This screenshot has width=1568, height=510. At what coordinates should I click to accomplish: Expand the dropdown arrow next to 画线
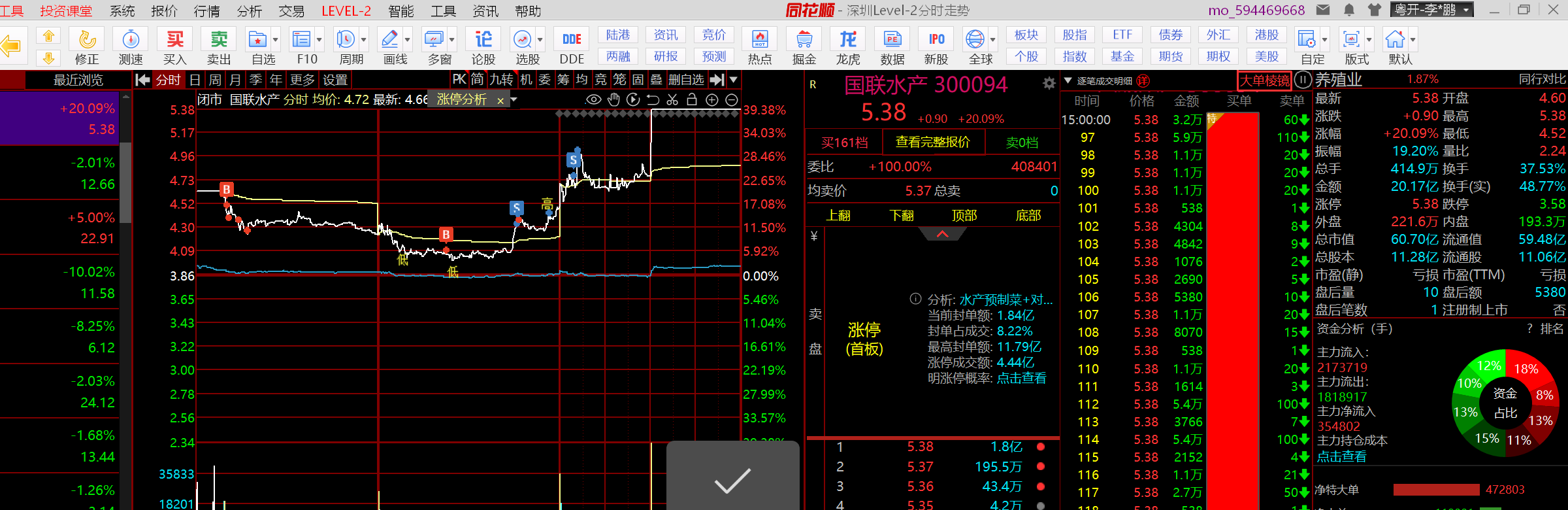(407, 40)
